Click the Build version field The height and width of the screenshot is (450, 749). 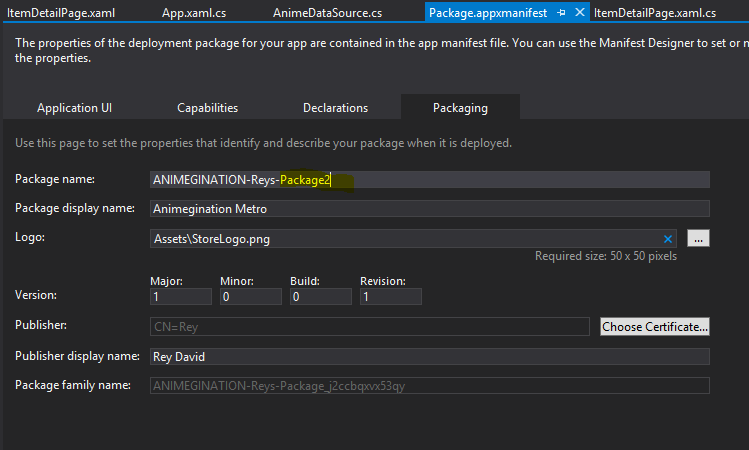[x=321, y=297]
